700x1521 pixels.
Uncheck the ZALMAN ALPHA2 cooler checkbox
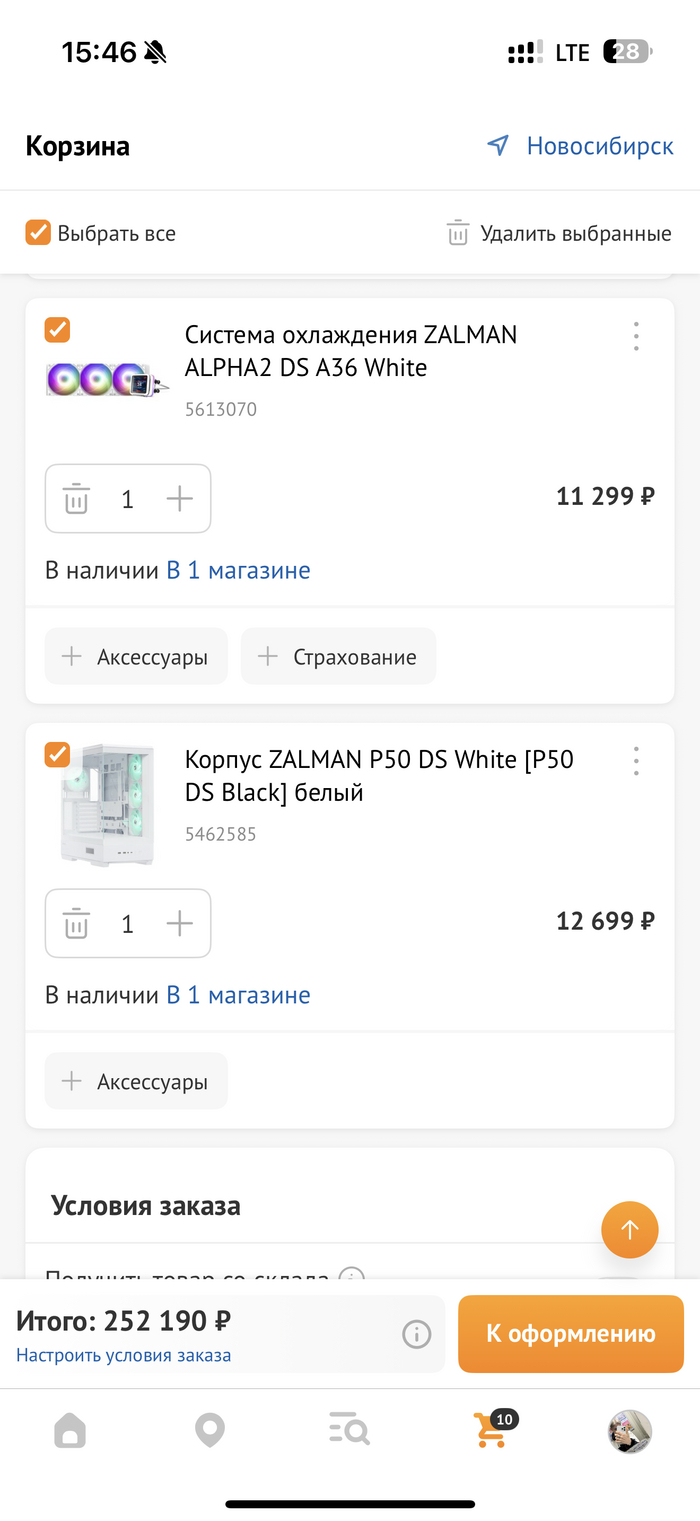[58, 330]
